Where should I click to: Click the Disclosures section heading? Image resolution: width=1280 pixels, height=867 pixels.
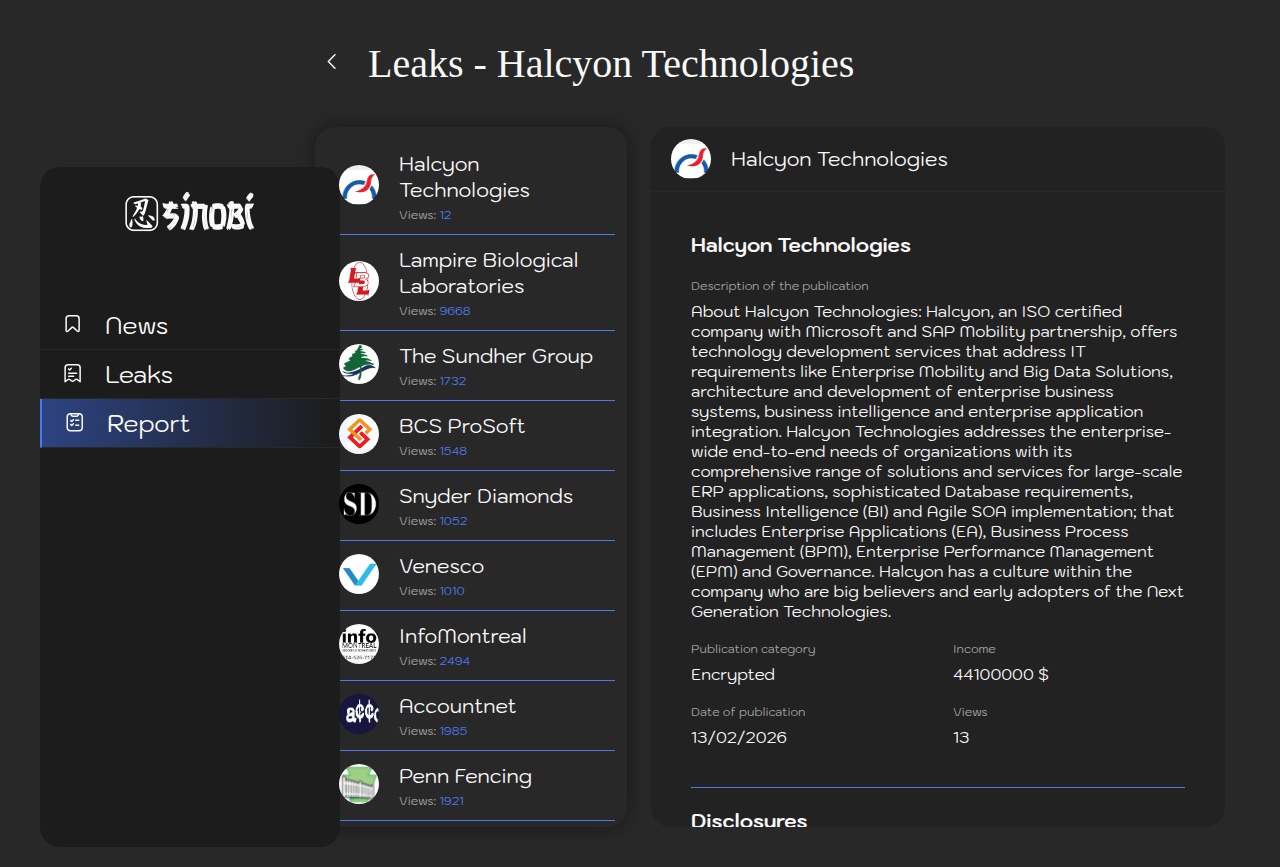click(749, 820)
